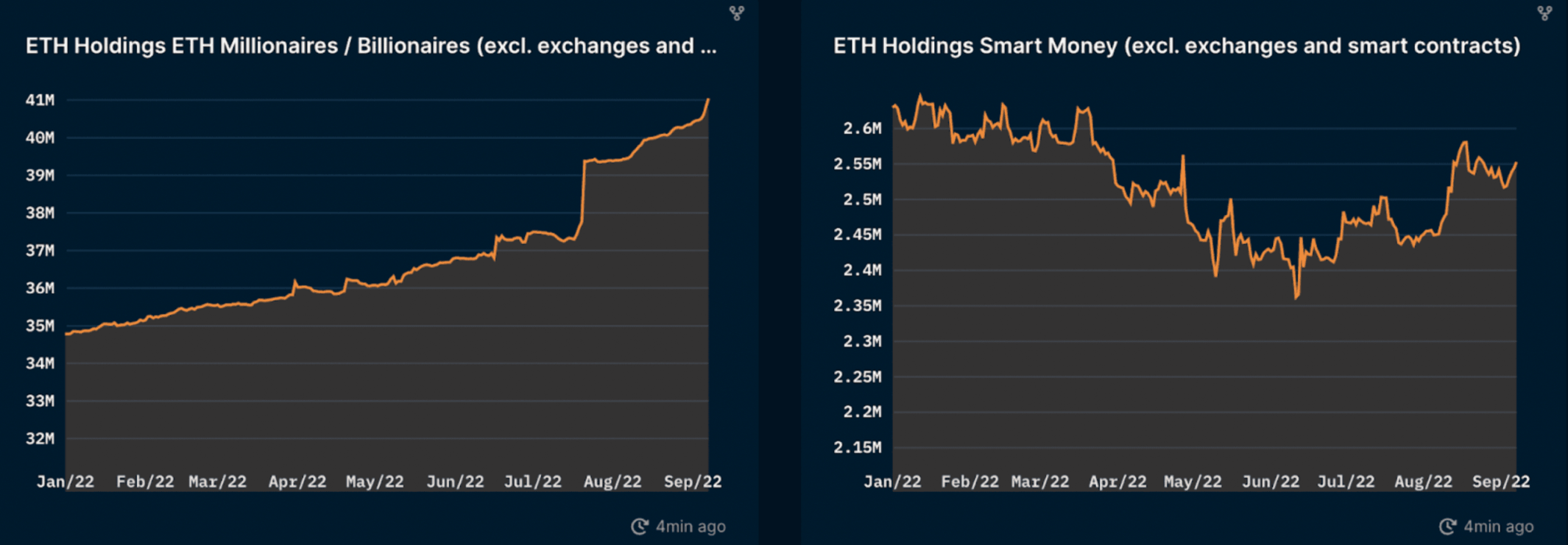Select Apr/22 label on left chart axis
The image size is (1568, 545).
tap(297, 482)
